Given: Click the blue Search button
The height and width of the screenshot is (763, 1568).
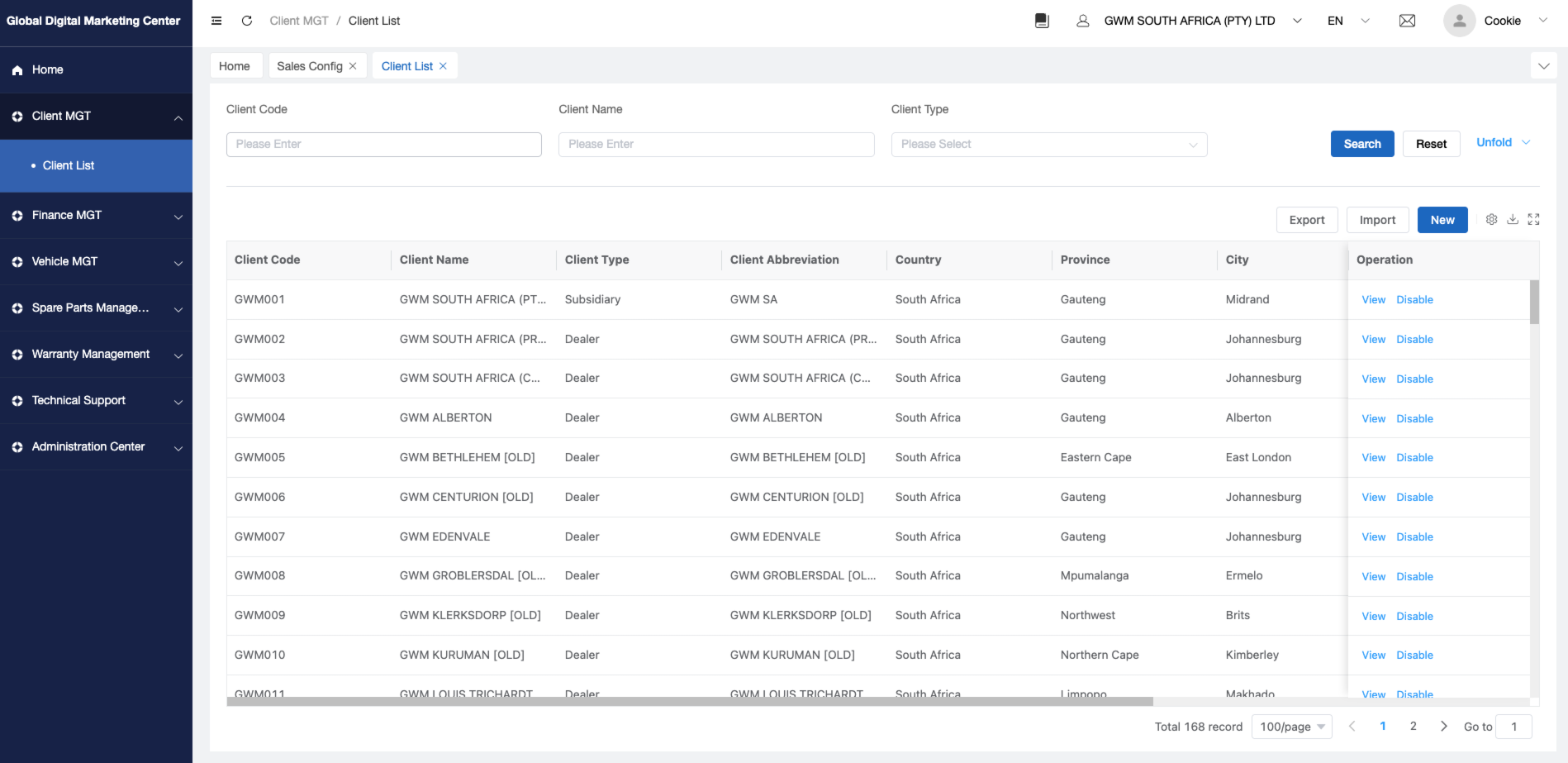Looking at the screenshot, I should pos(1361,144).
